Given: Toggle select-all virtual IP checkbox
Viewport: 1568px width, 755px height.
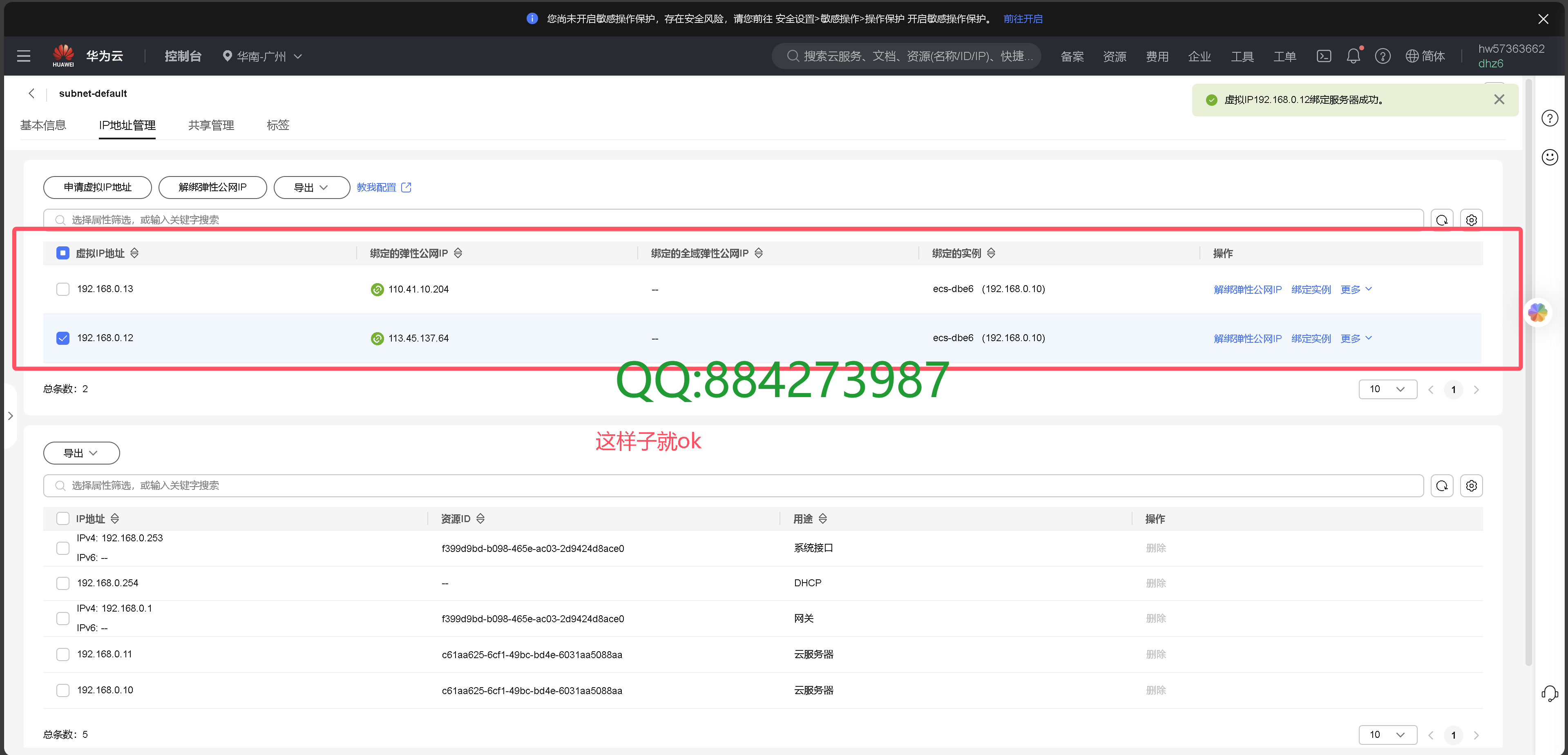Looking at the screenshot, I should tap(63, 252).
